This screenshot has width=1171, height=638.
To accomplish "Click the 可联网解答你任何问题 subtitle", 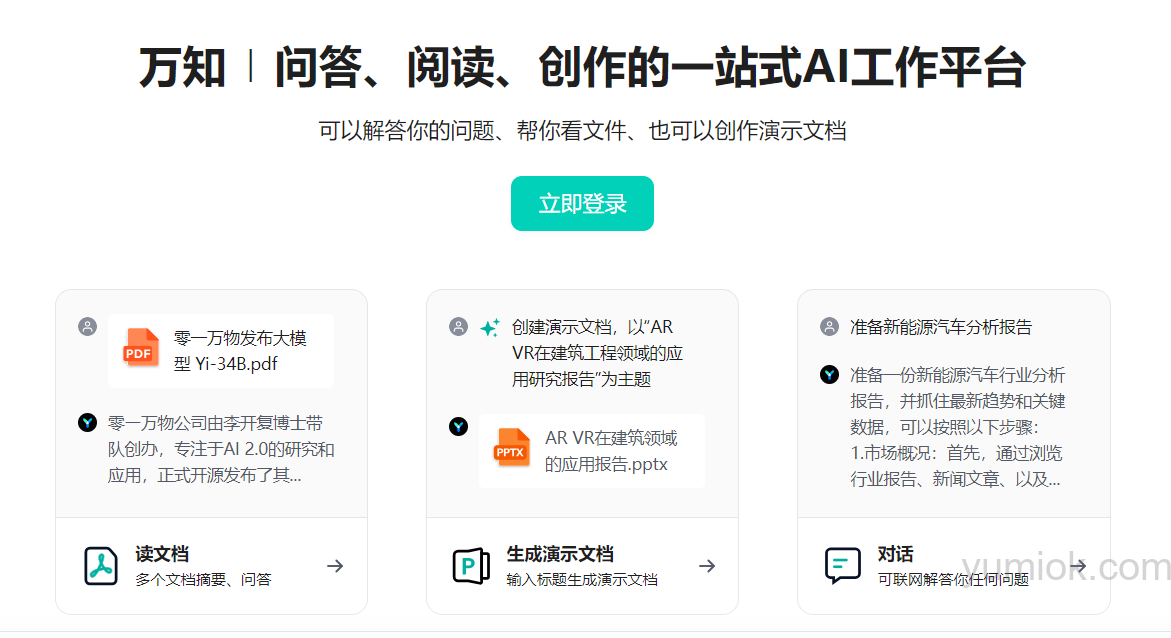I will (x=953, y=580).
